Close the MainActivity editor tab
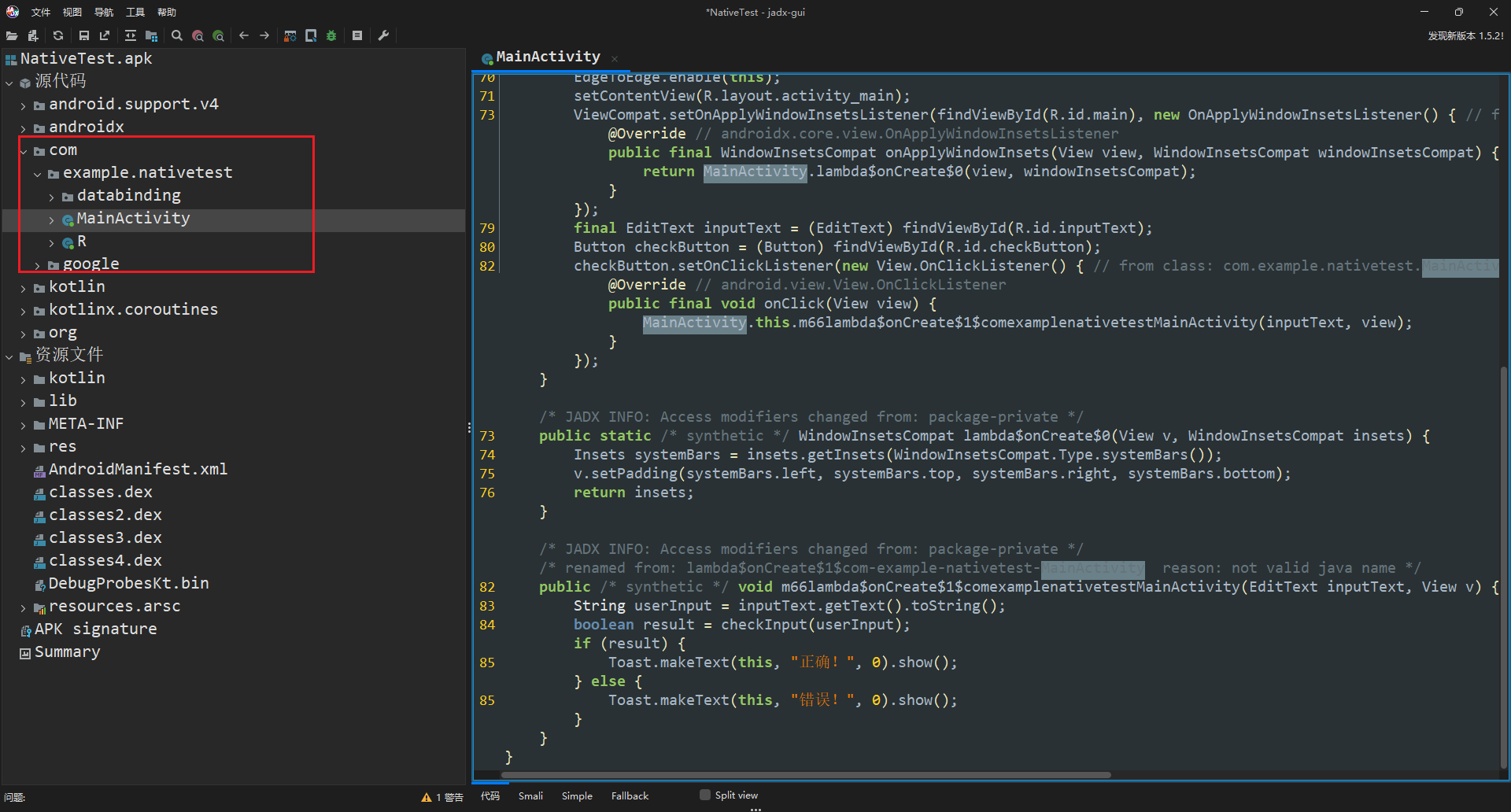Image resolution: width=1511 pixels, height=812 pixels. 615,58
